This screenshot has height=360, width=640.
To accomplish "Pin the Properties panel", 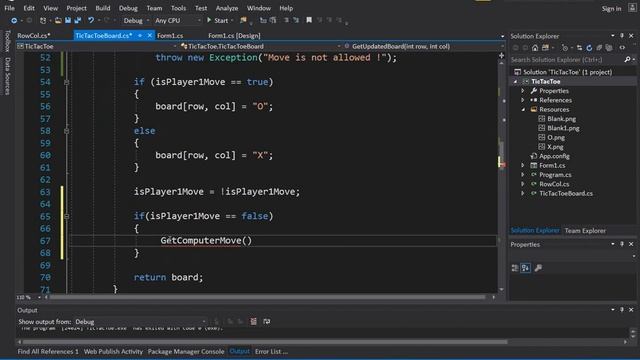I will click(x=622, y=244).
